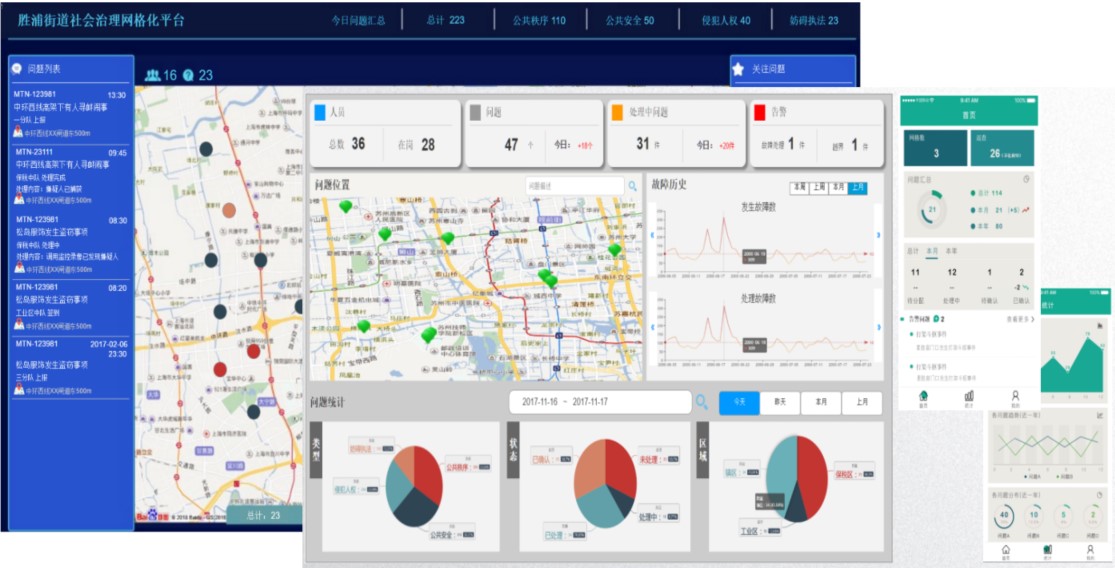Click orange square icon on 处理中问题 card
The image size is (1115, 568).
coord(617,112)
